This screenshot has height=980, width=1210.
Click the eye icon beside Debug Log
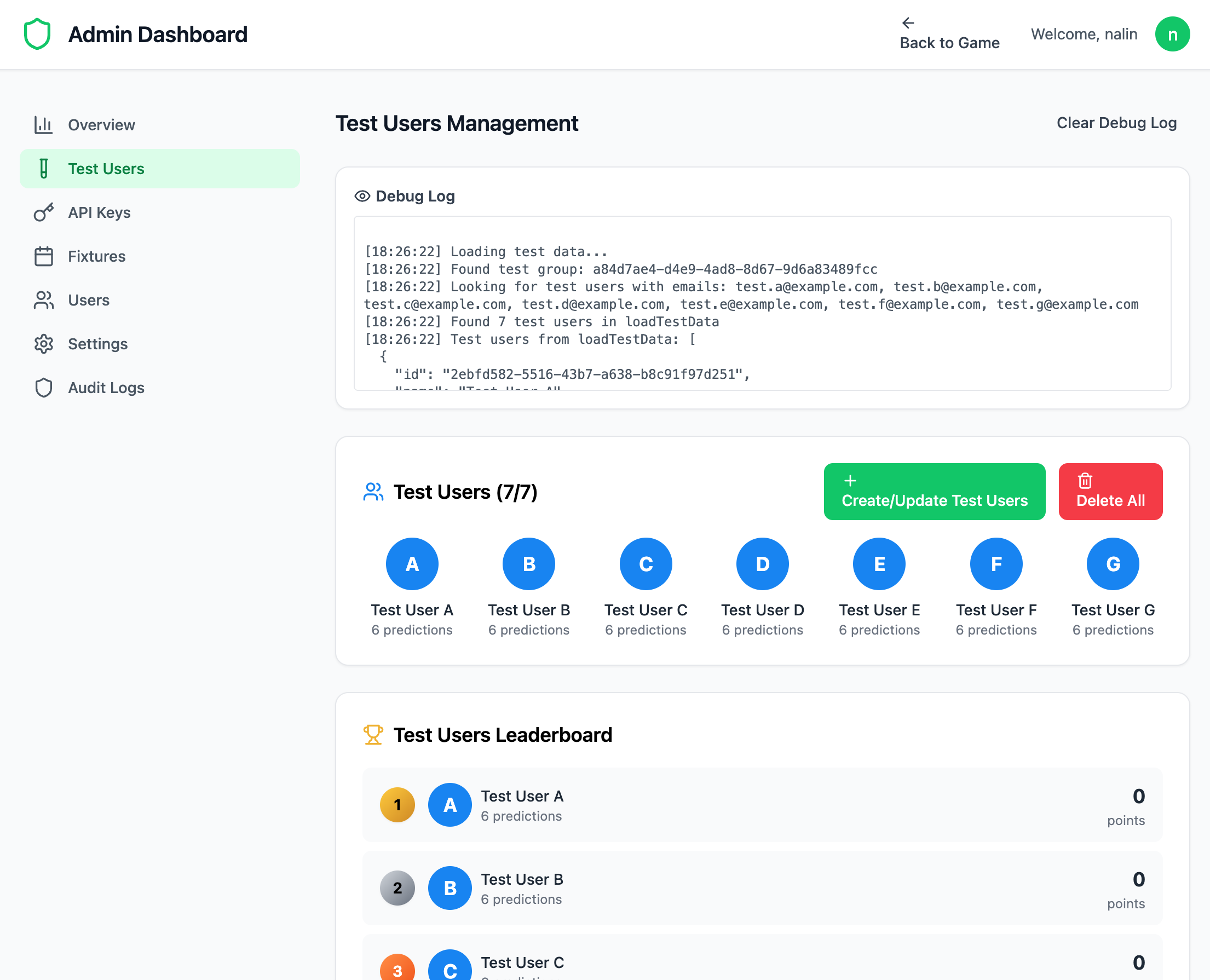coord(362,196)
